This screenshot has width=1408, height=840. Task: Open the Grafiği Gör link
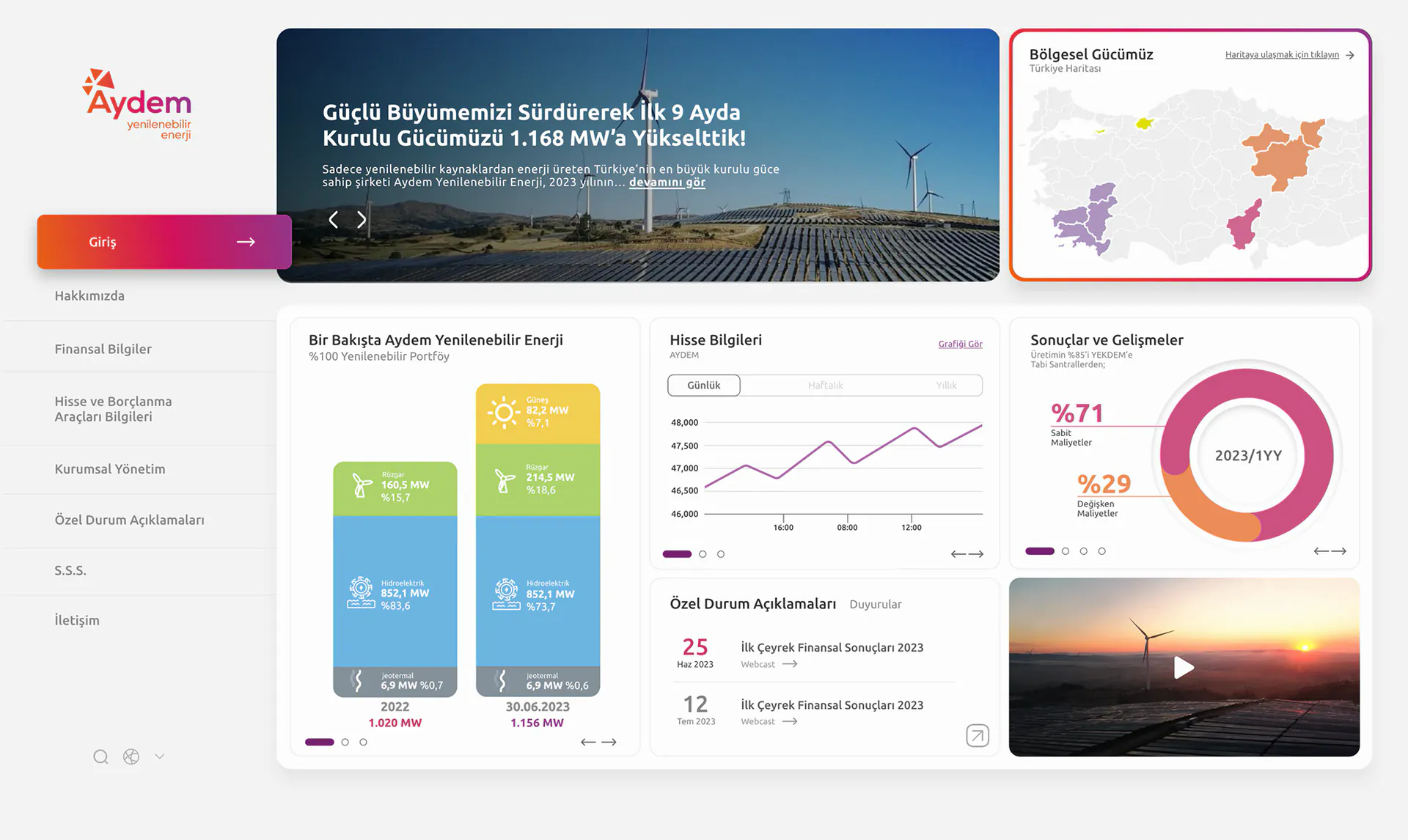(x=960, y=344)
